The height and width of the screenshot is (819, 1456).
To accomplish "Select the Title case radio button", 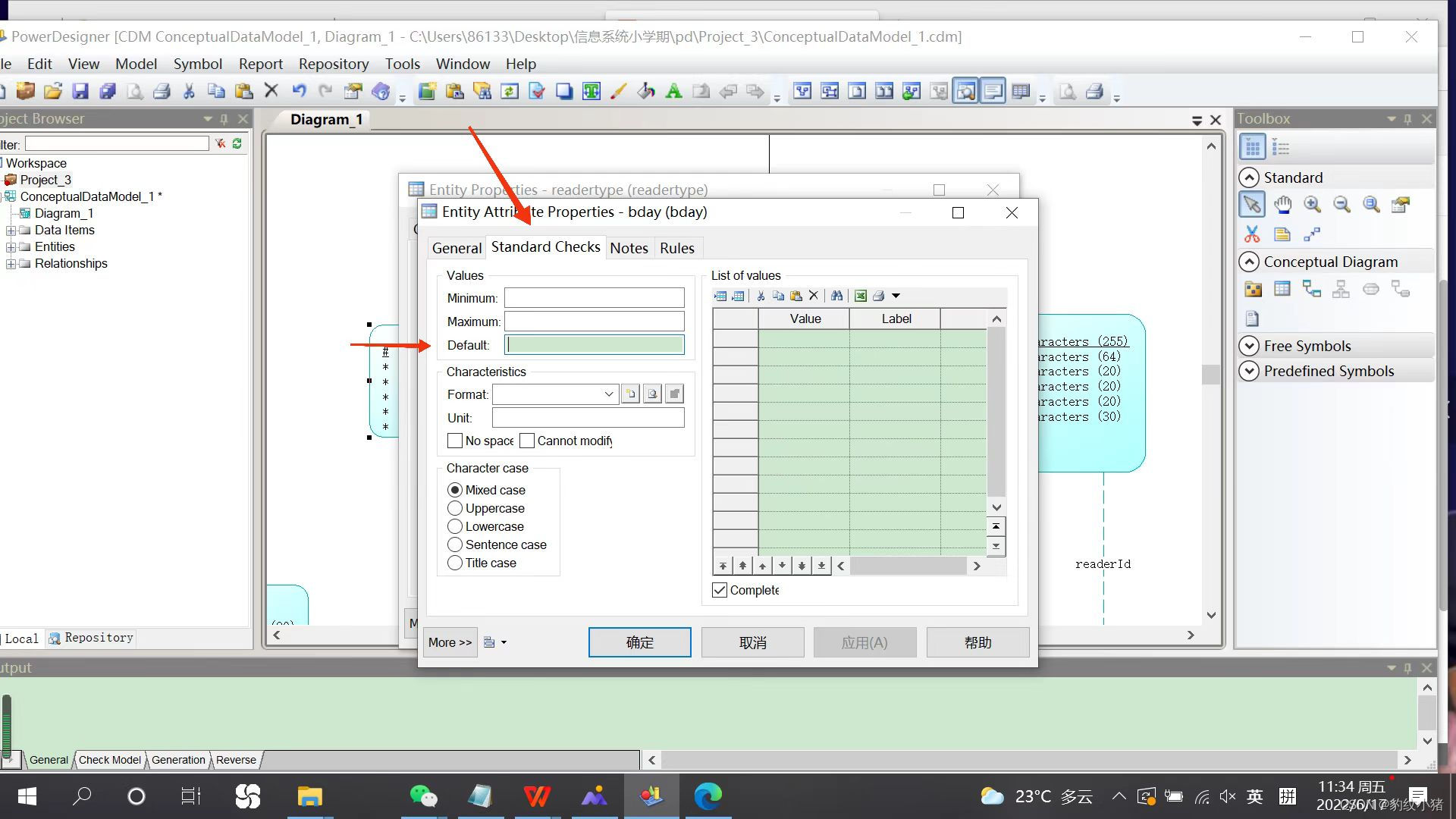I will click(455, 563).
